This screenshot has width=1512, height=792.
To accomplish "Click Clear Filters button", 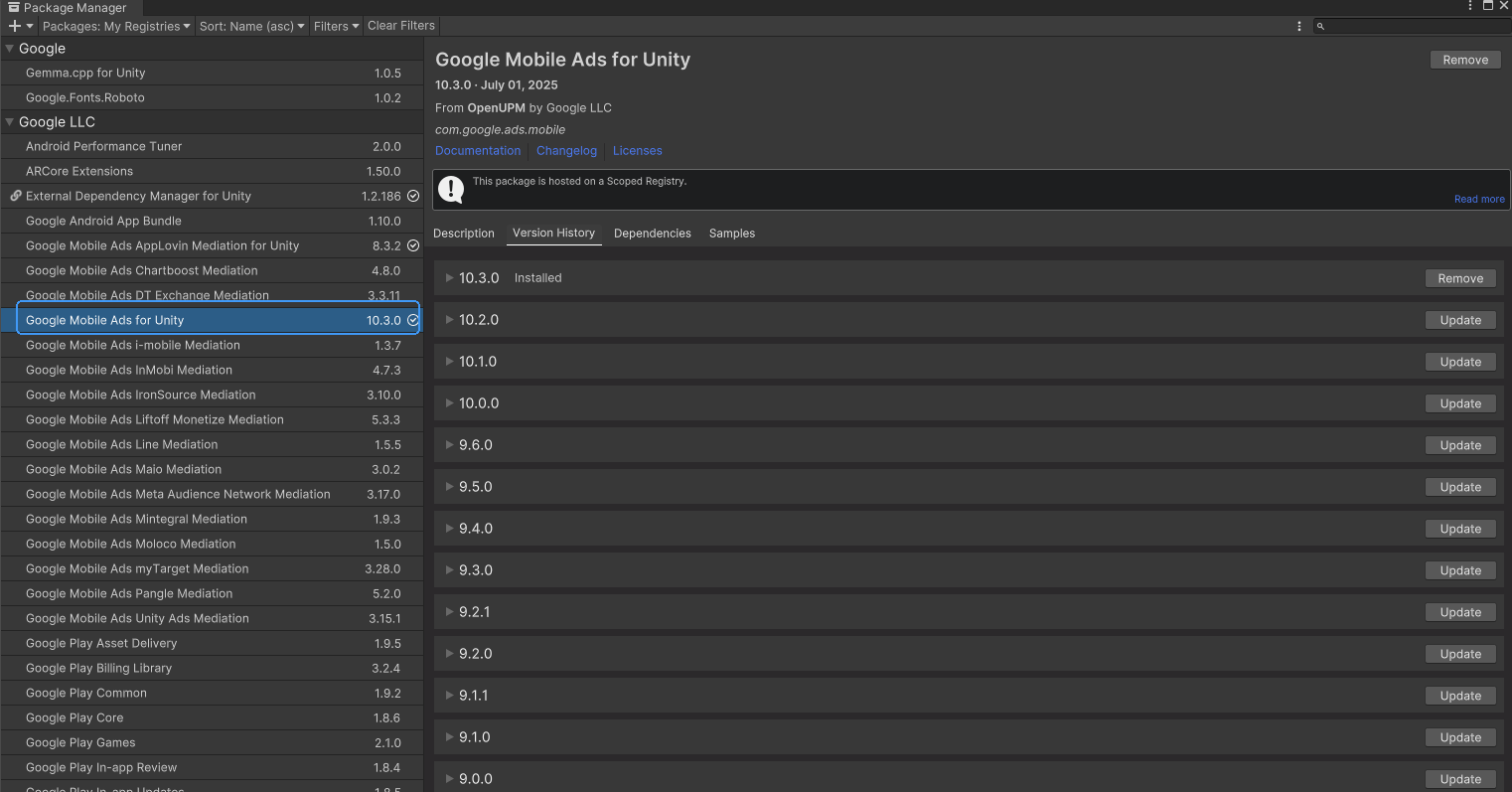I will [401, 26].
